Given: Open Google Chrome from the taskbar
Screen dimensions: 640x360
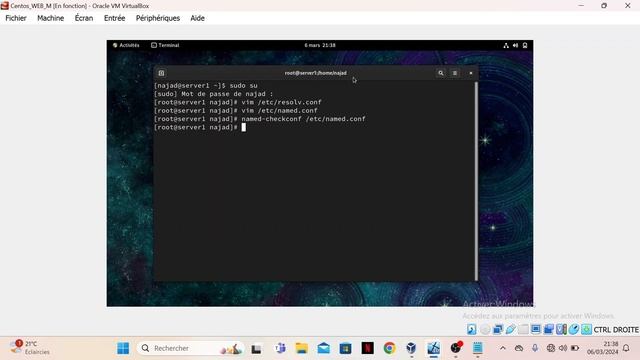Looking at the screenshot, I should [389, 348].
